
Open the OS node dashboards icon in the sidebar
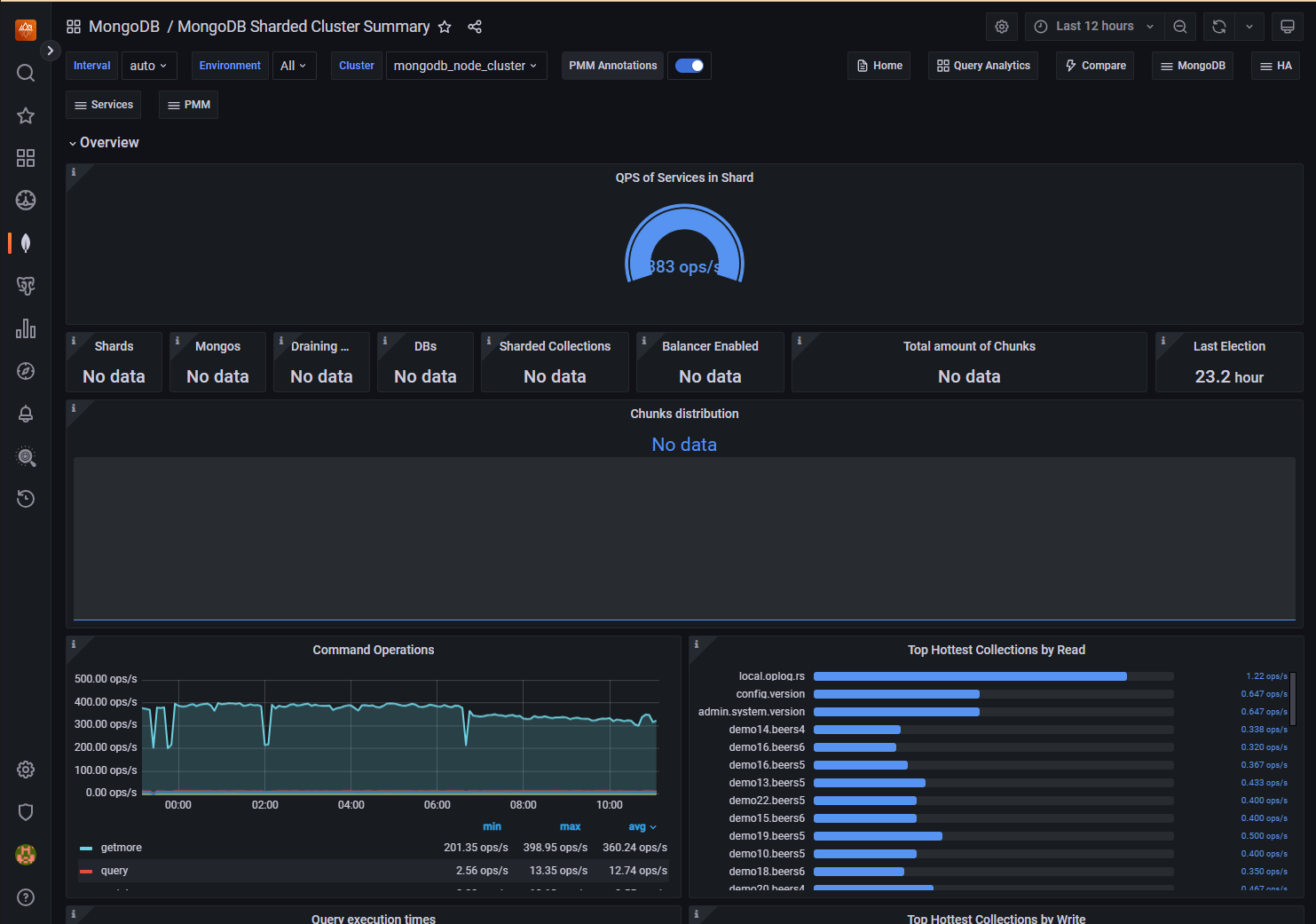26,201
